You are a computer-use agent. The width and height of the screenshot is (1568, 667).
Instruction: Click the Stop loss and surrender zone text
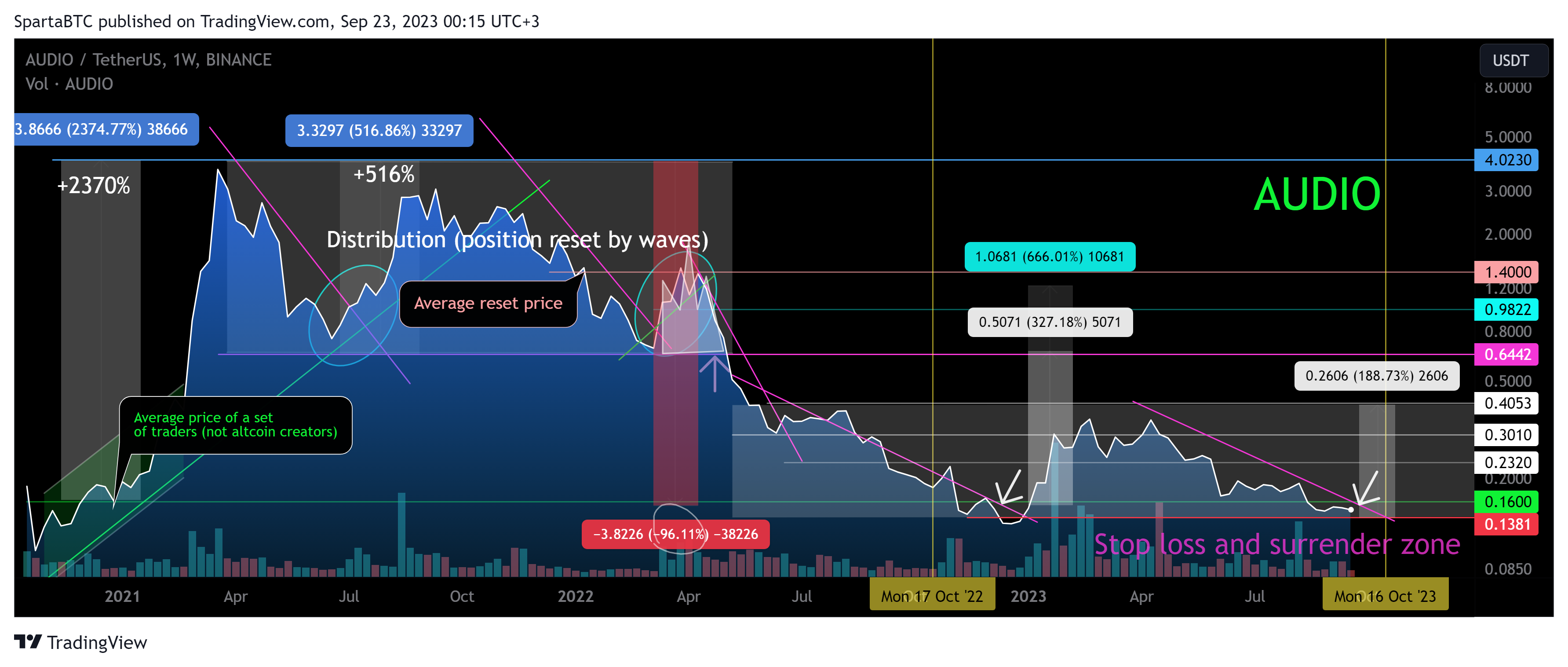point(1276,544)
